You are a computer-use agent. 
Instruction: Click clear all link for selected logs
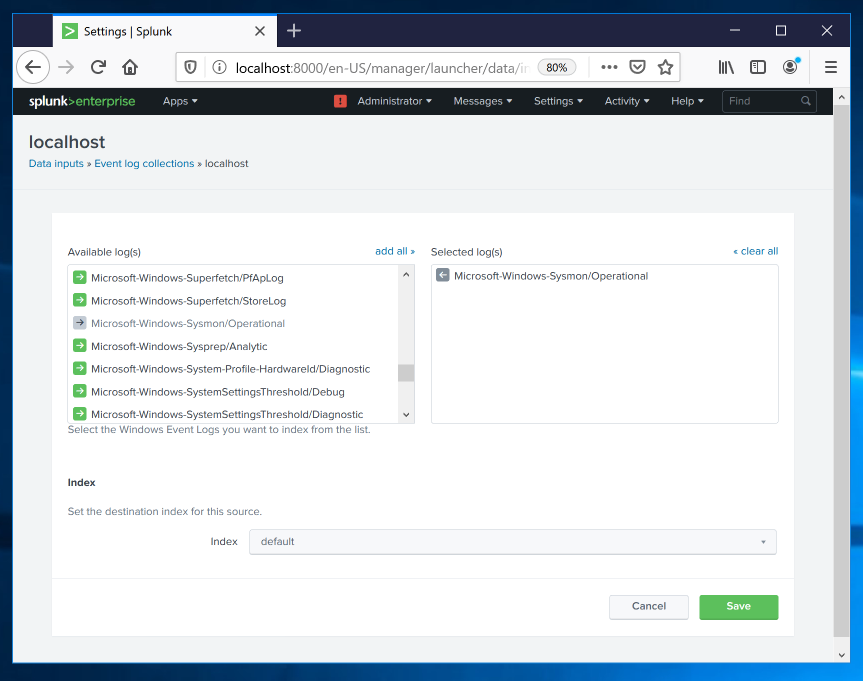755,251
